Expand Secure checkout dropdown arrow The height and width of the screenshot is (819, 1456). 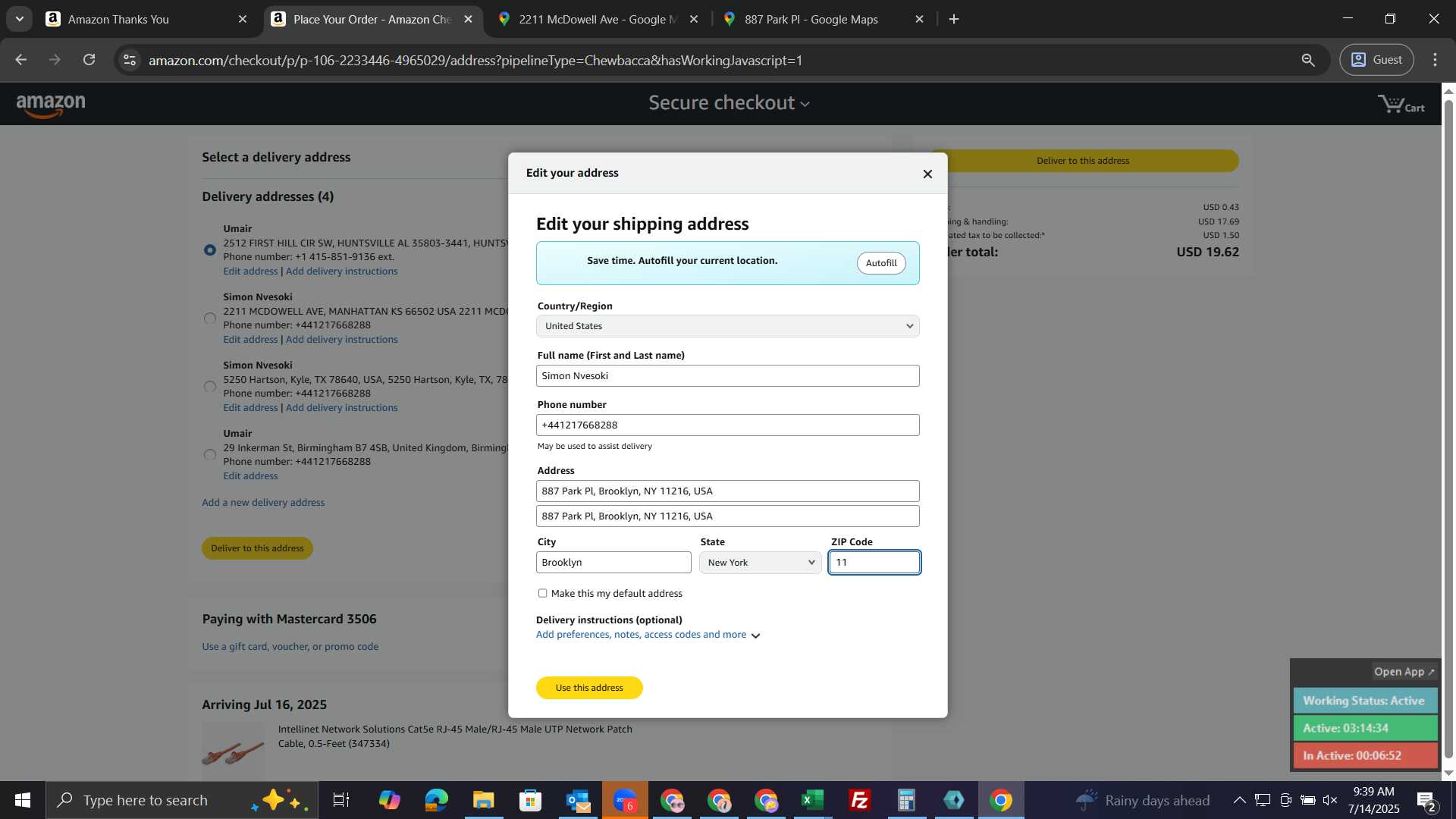tap(805, 104)
